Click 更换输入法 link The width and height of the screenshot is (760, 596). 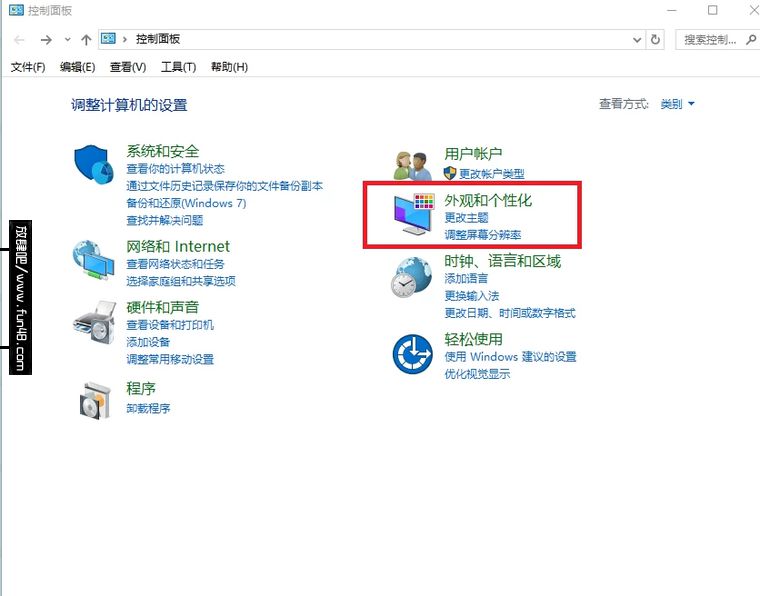tap(472, 296)
